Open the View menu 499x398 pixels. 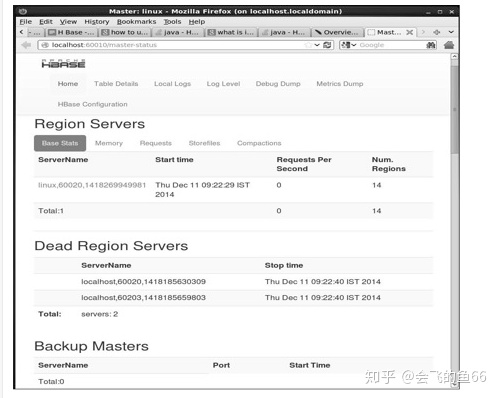68,22
